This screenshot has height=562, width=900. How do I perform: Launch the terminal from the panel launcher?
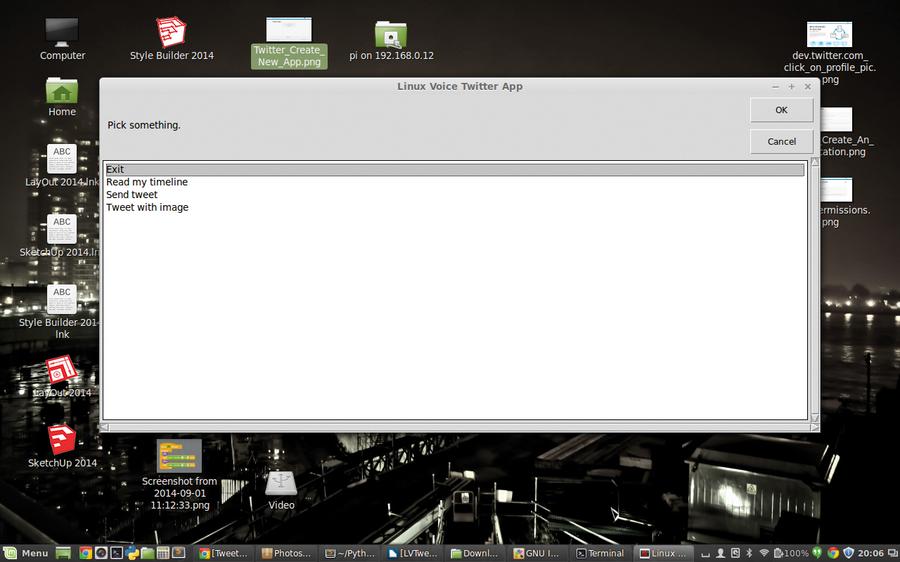(117, 553)
